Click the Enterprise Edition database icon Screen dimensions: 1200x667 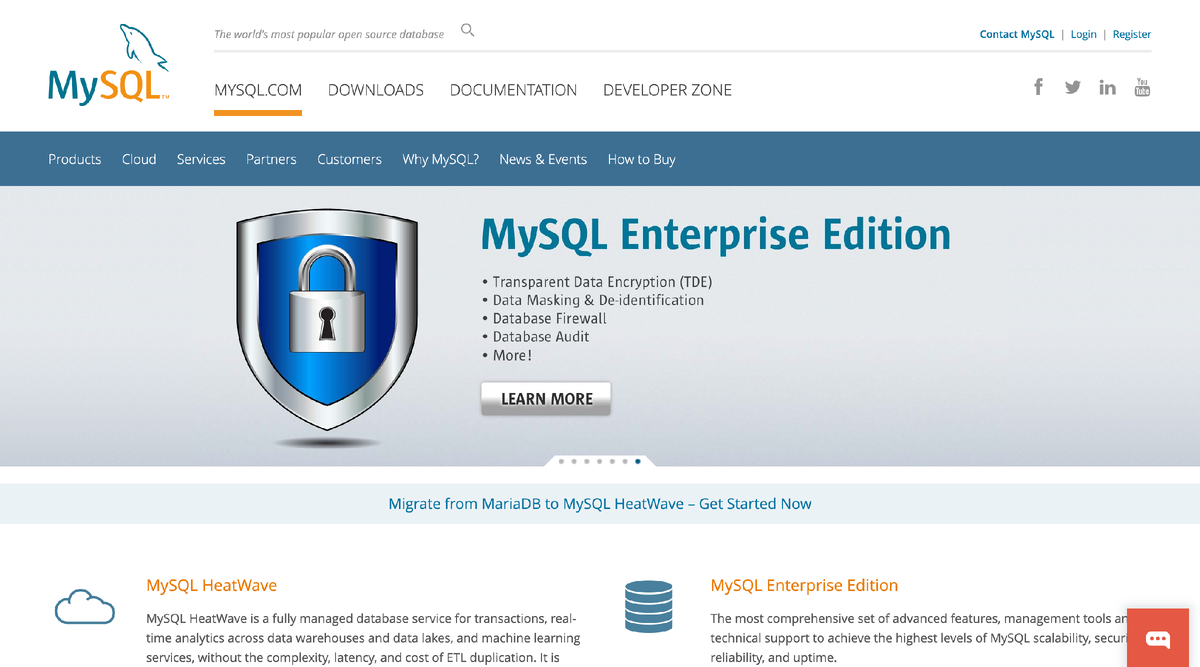649,605
